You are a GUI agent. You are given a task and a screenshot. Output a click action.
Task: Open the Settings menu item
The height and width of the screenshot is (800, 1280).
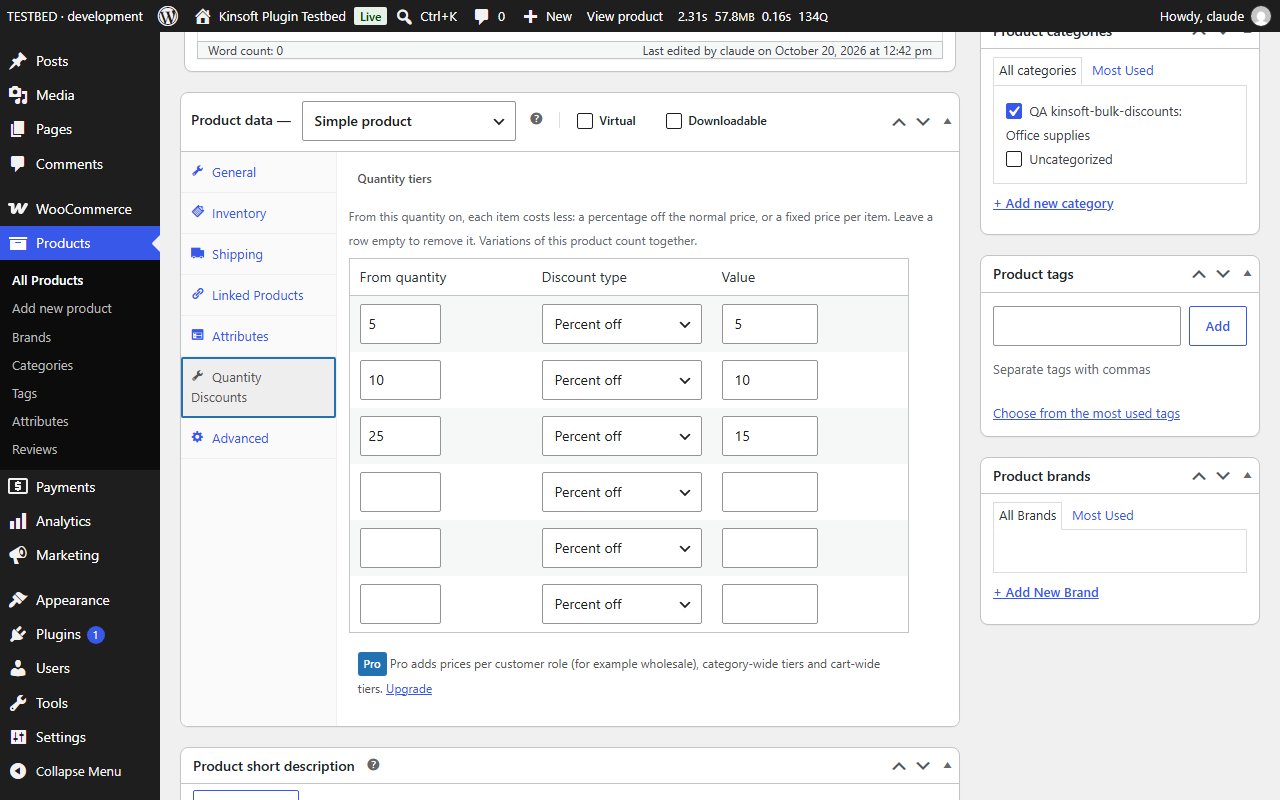[x=80, y=737]
